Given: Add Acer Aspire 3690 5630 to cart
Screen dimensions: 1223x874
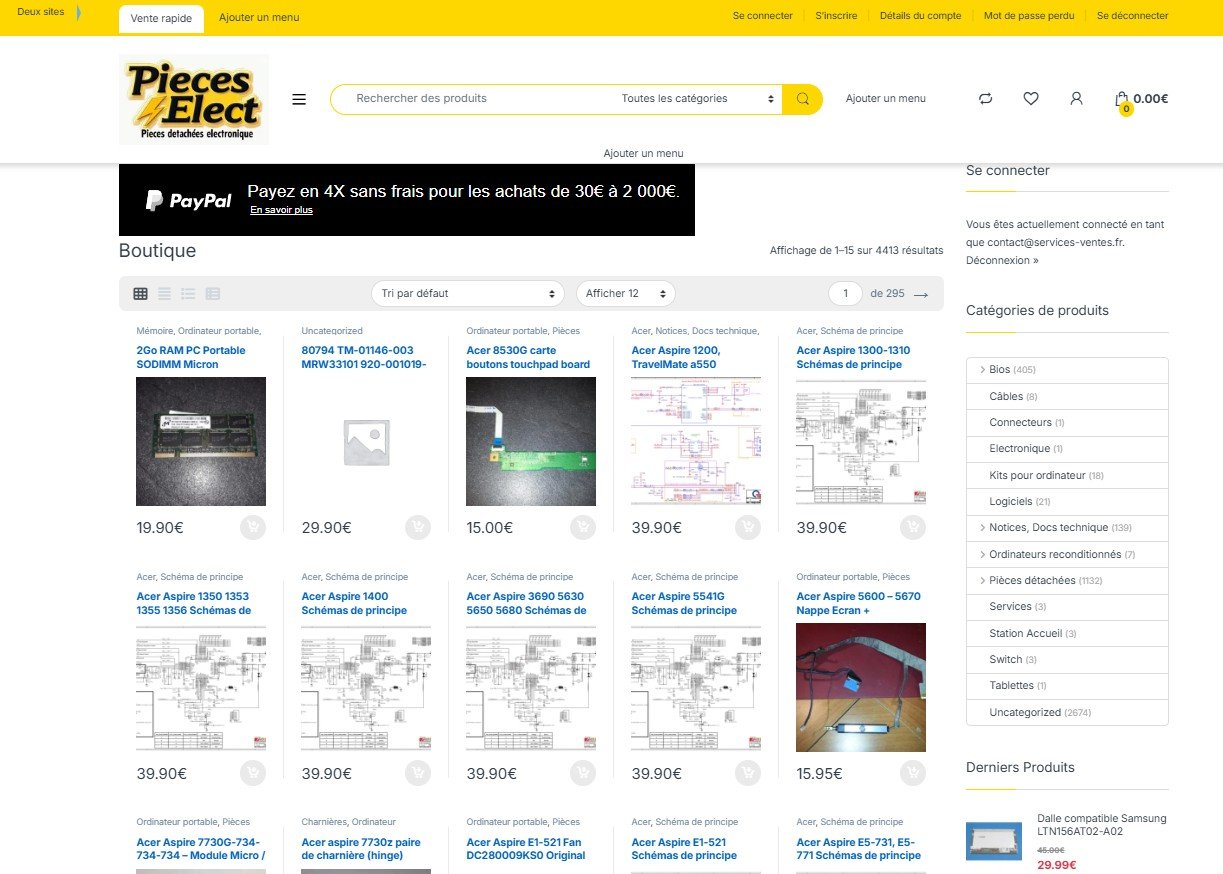Looking at the screenshot, I should 583,773.
